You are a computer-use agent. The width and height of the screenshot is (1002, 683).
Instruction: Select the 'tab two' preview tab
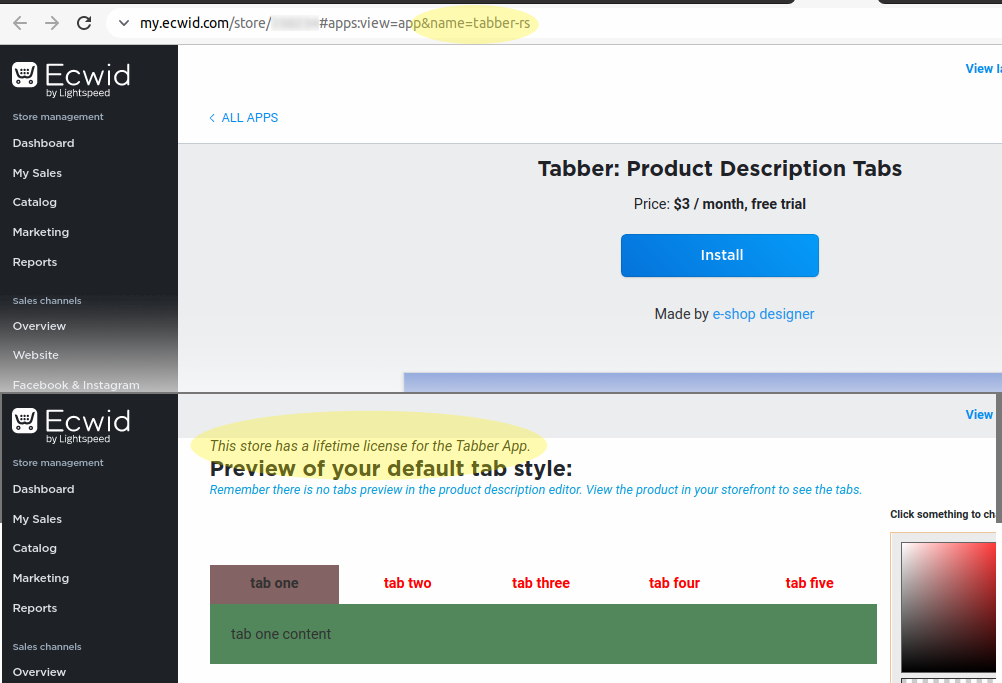407,583
